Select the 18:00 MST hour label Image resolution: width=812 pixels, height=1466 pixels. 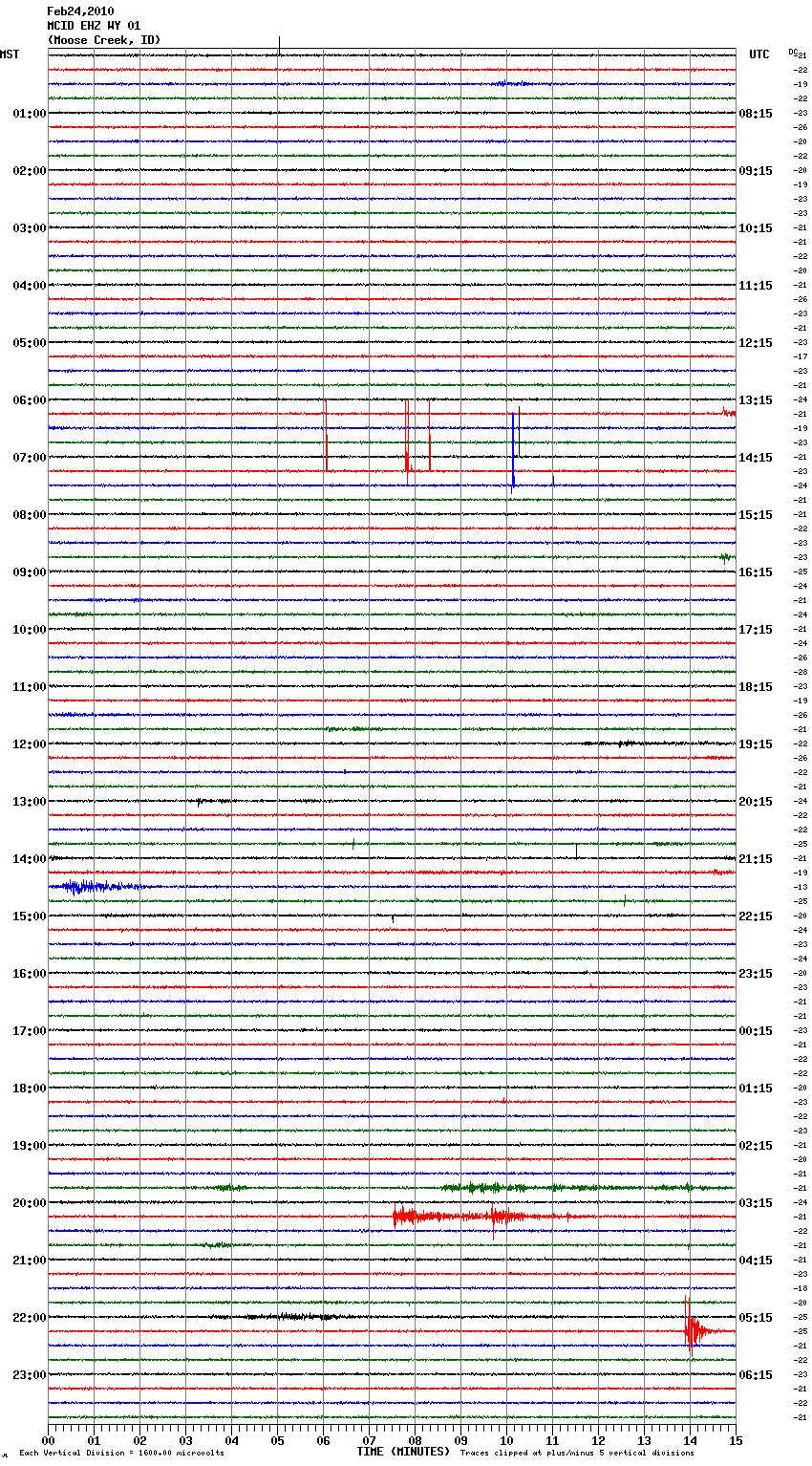pos(30,1089)
